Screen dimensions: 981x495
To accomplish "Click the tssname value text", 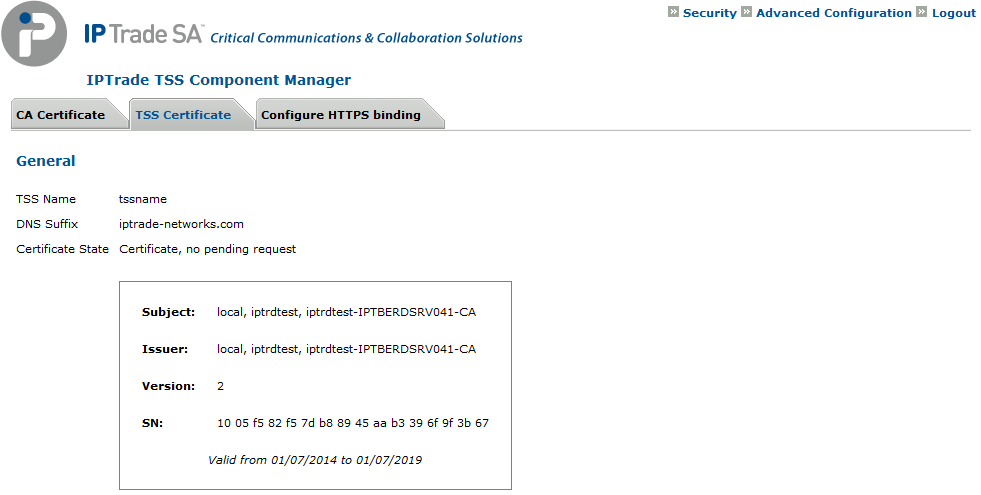I will [143, 199].
